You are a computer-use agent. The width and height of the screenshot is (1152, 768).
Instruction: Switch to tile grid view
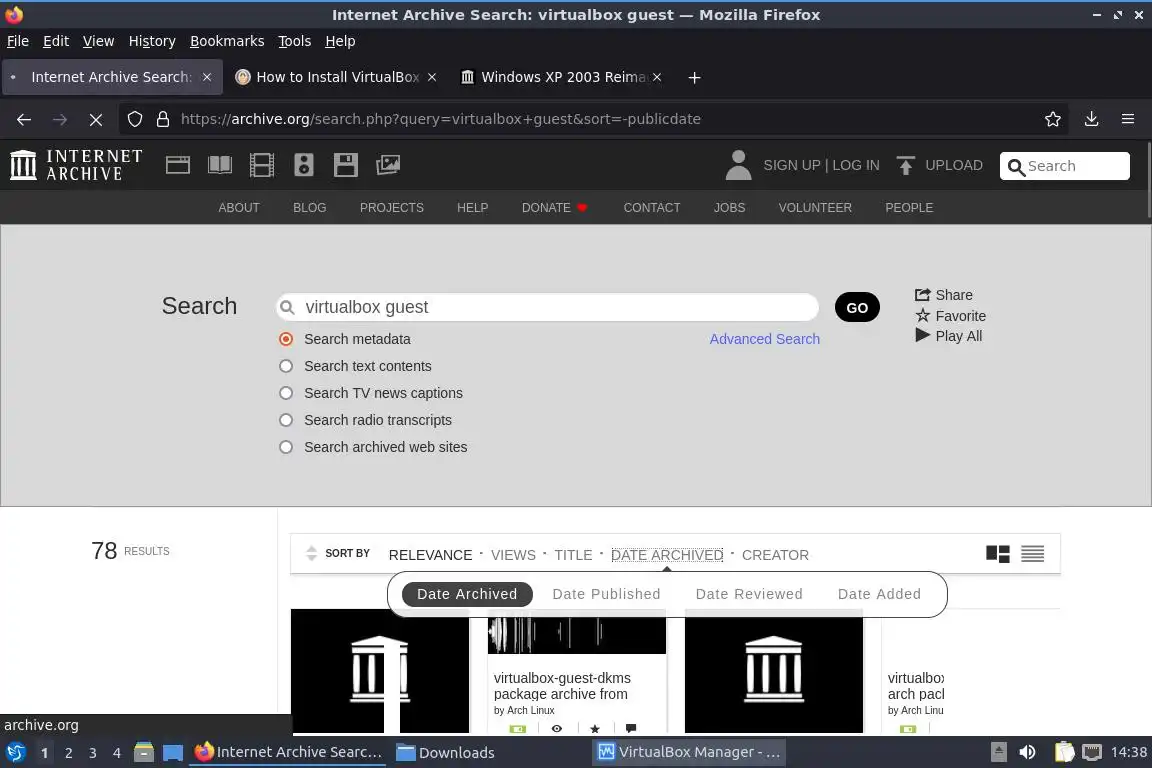point(998,554)
